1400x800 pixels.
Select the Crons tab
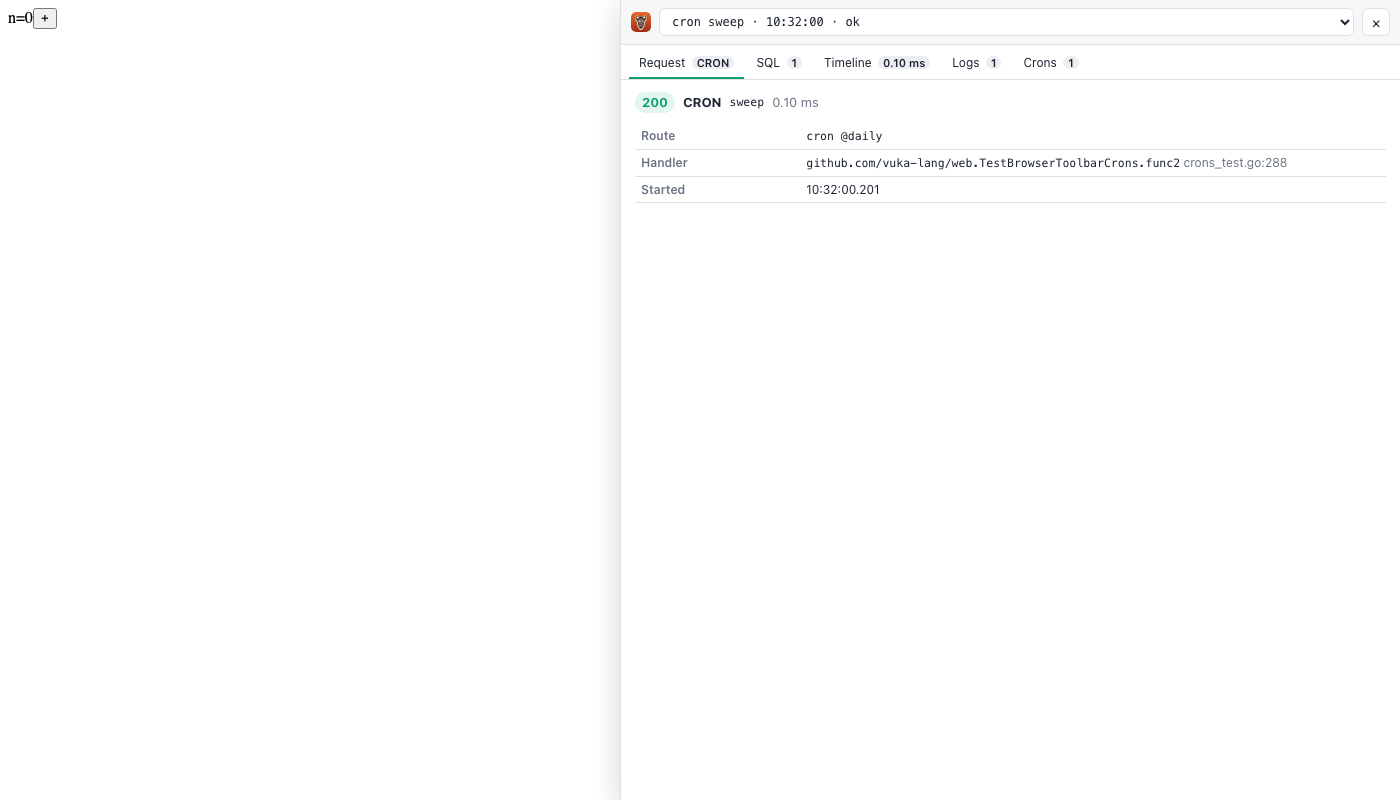[x=1051, y=63]
